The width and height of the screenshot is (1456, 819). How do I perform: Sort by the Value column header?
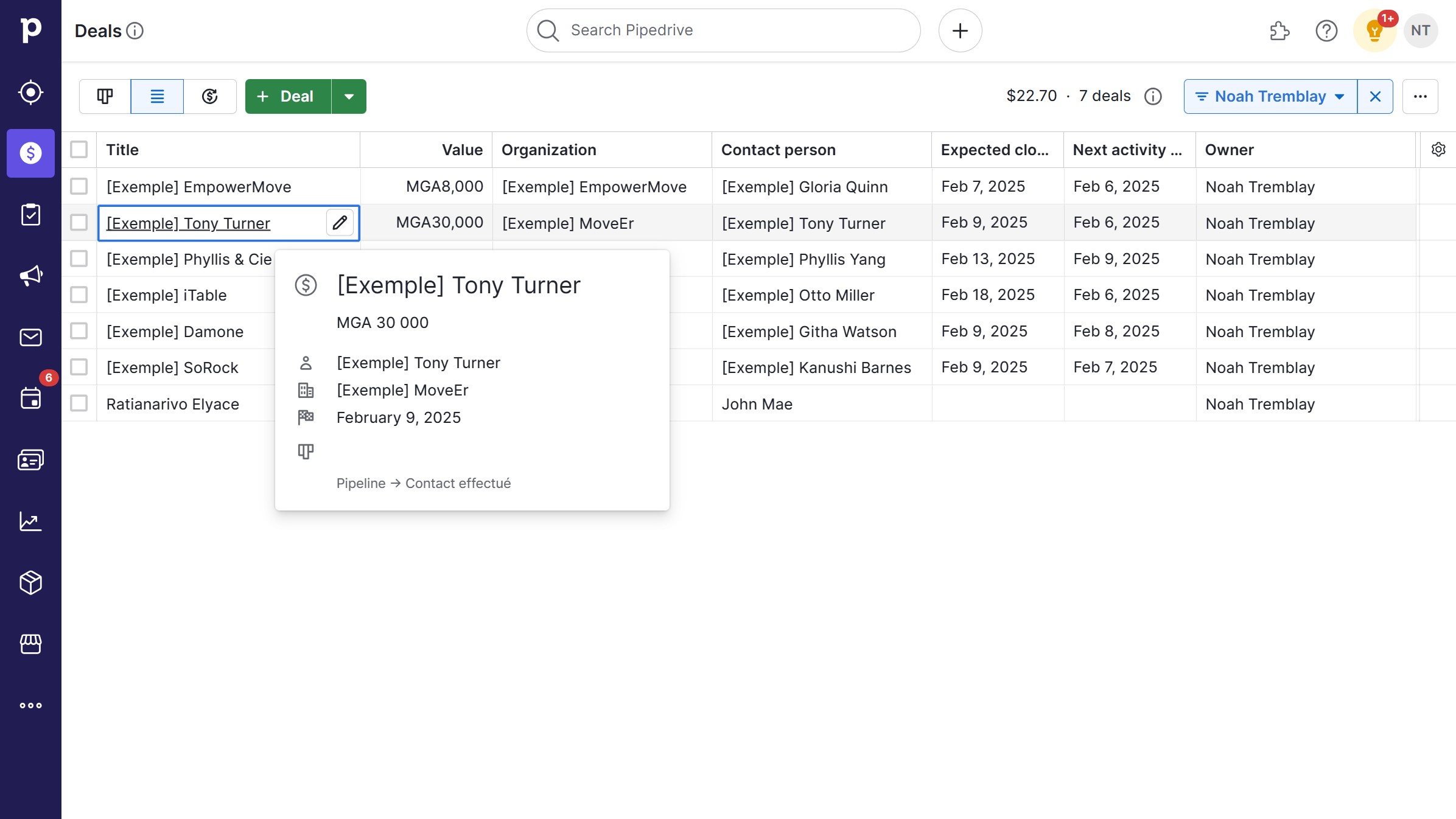[462, 150]
